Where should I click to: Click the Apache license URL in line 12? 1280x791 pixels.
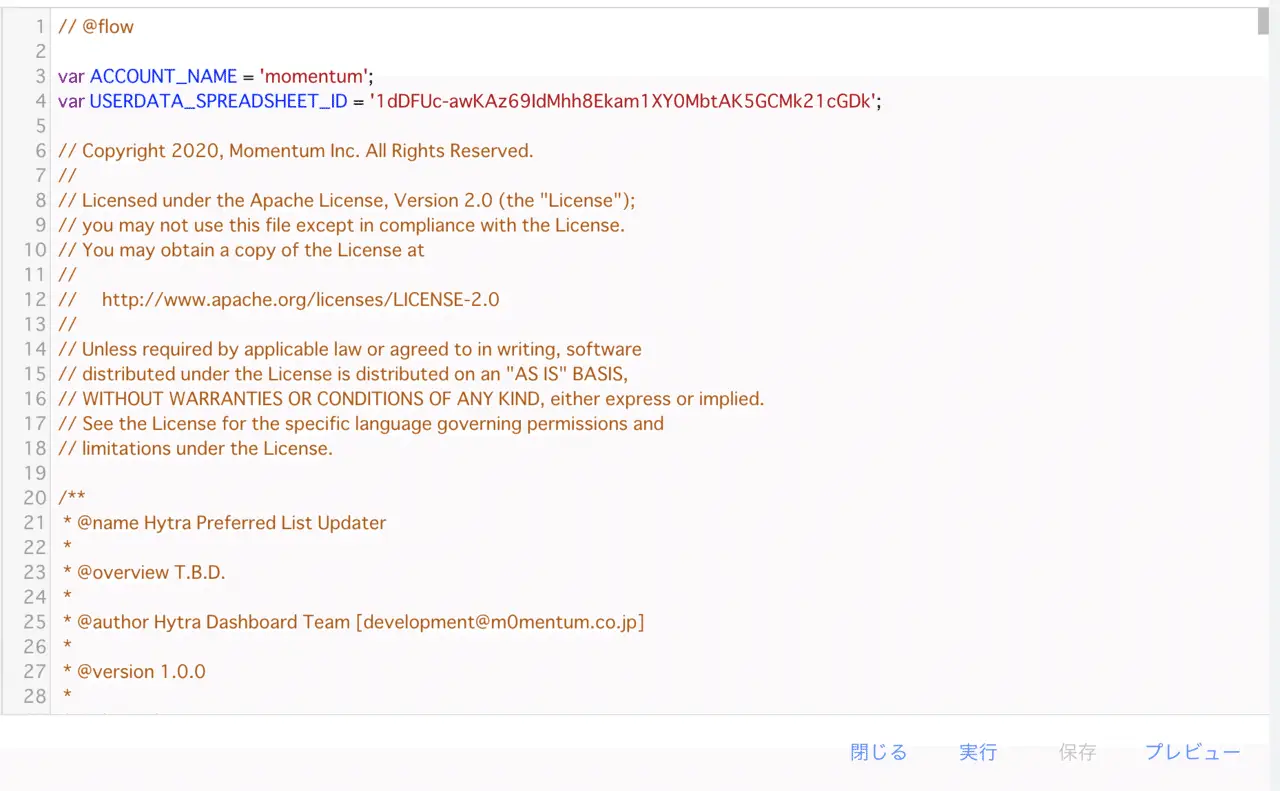(300, 299)
